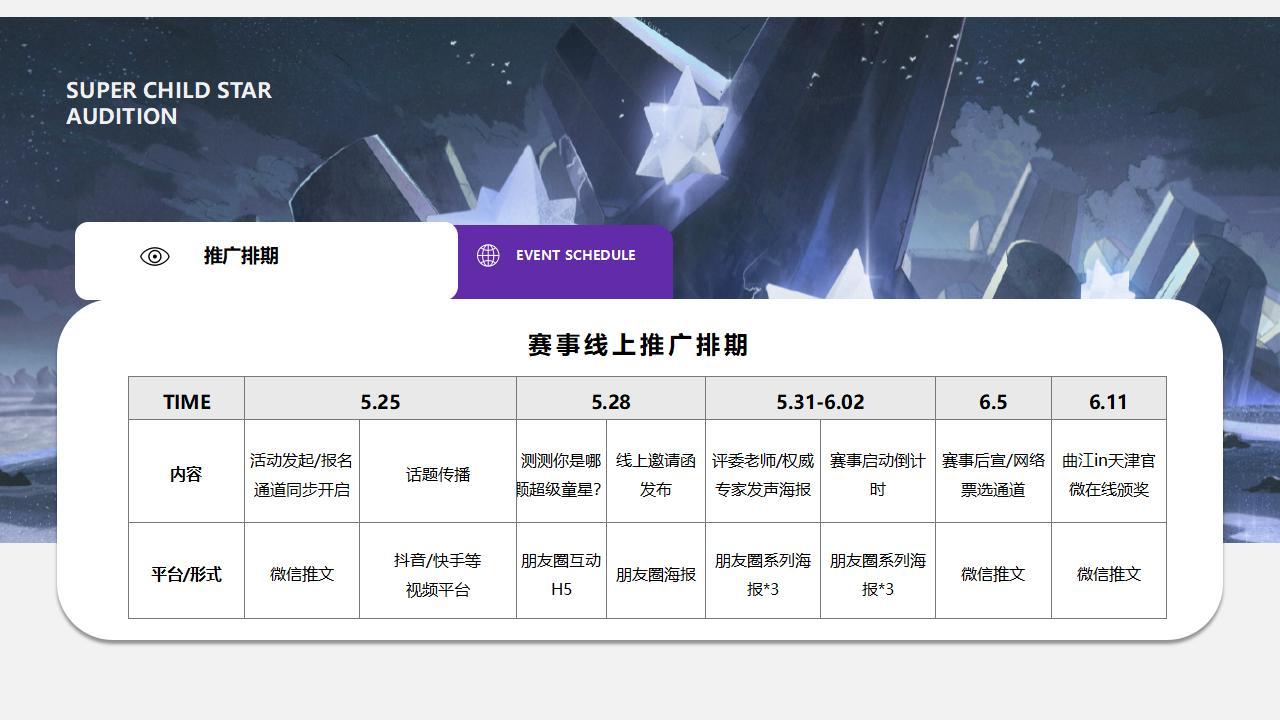
Task: Click the 测测你是哪颗超级童星 cell
Action: tap(562, 472)
